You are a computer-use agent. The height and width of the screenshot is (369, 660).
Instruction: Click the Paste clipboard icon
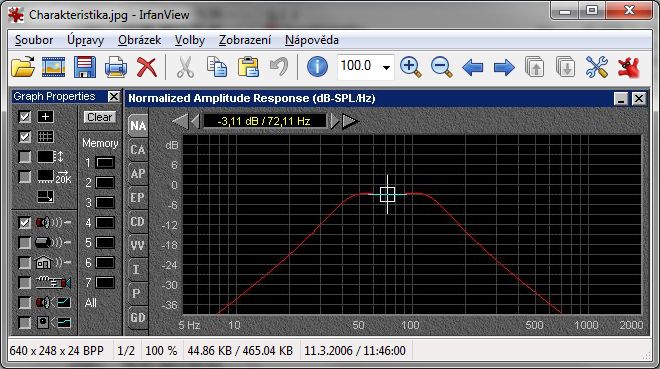248,66
